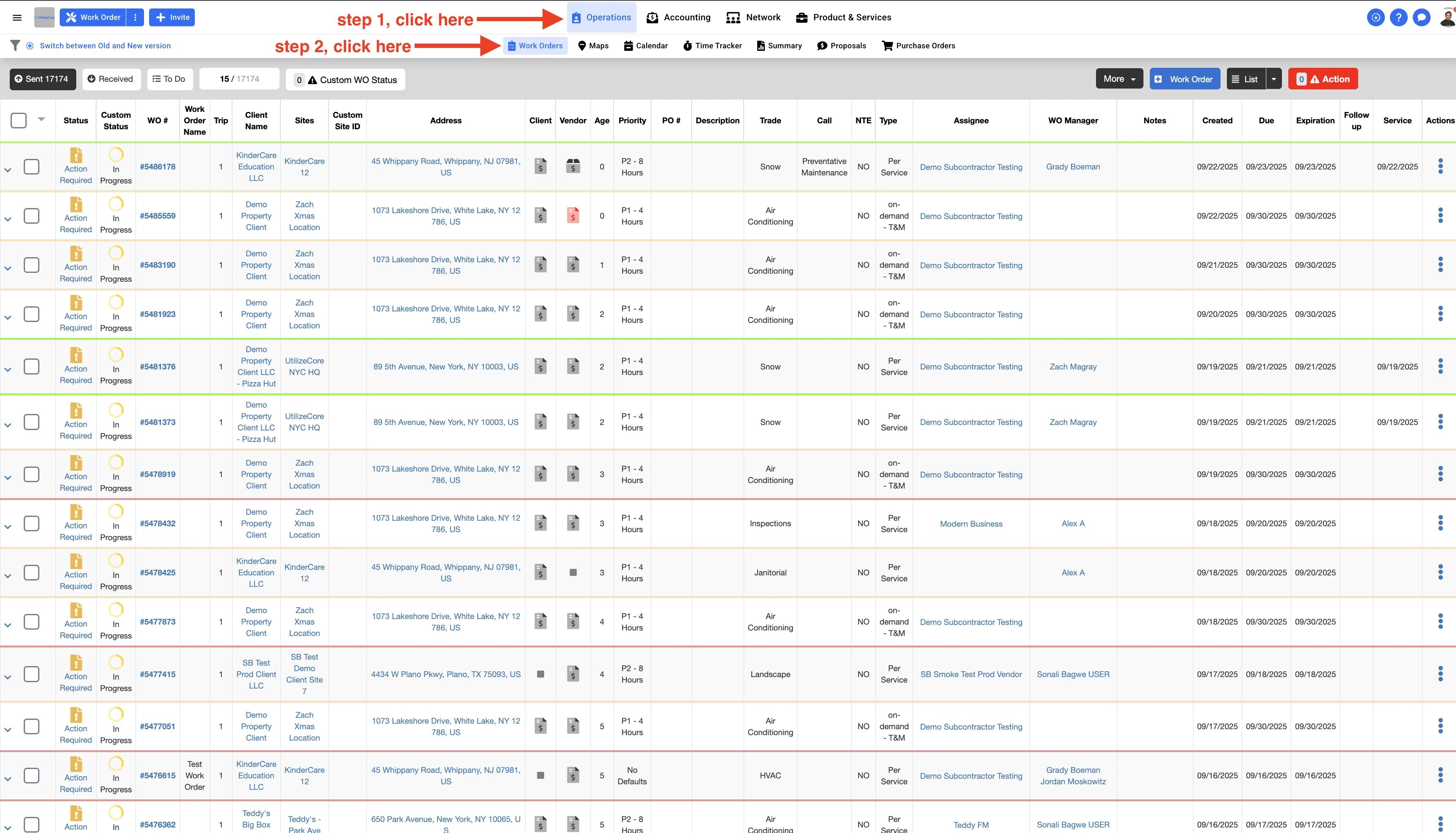Go to the Accounting menu
This screenshot has height=833, width=1456.
click(x=678, y=17)
